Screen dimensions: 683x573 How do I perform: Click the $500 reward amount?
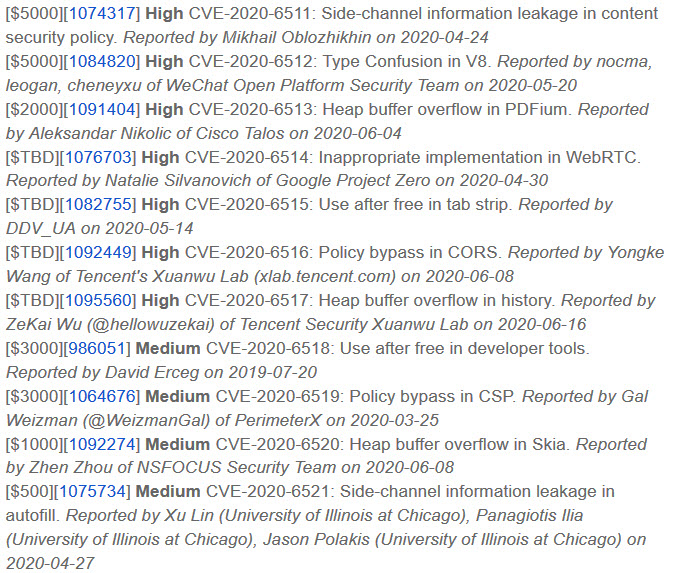tap(30, 491)
